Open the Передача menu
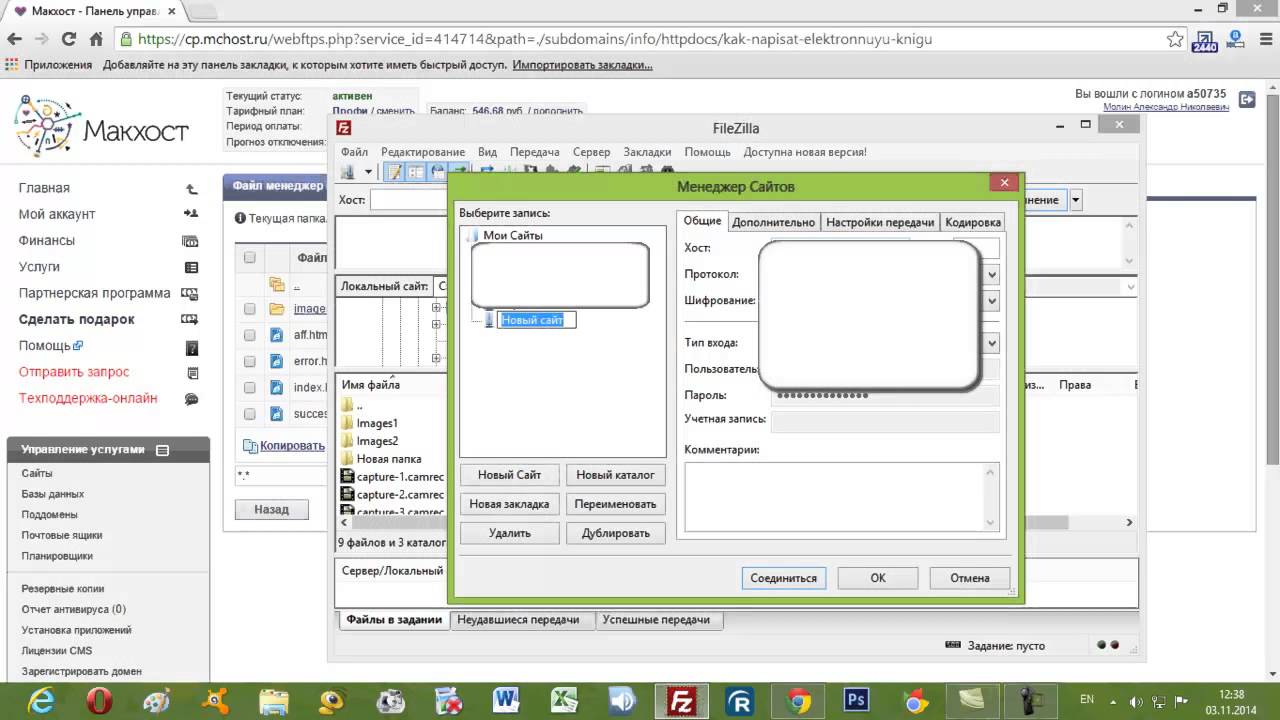The height and width of the screenshot is (720, 1280). [x=535, y=152]
